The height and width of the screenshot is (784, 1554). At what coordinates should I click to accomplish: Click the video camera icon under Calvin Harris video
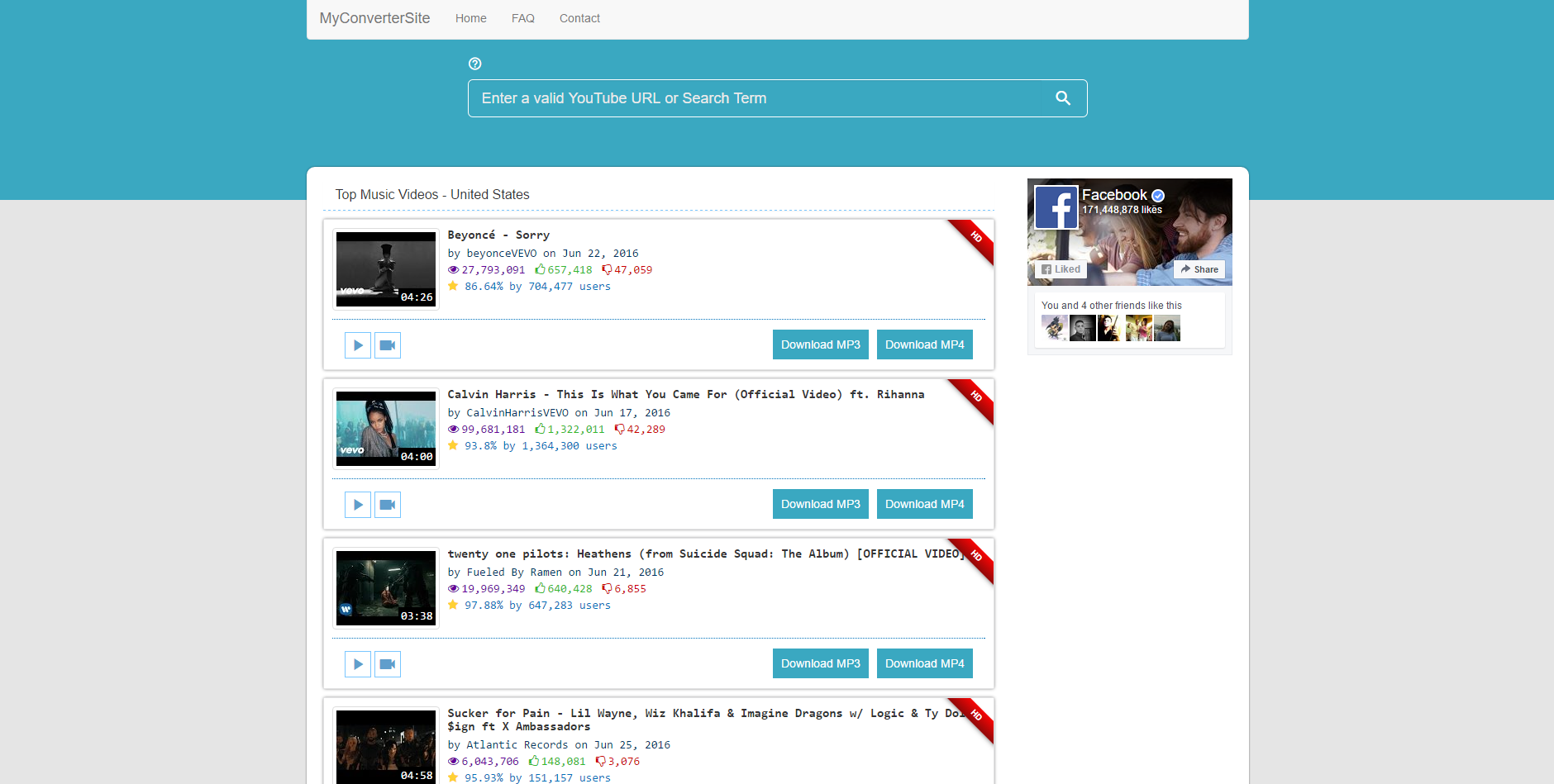(x=387, y=504)
